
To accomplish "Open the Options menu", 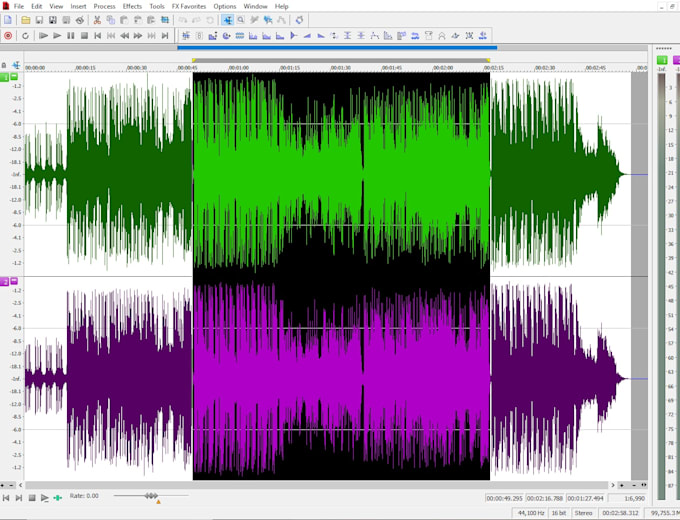I will pos(225,6).
